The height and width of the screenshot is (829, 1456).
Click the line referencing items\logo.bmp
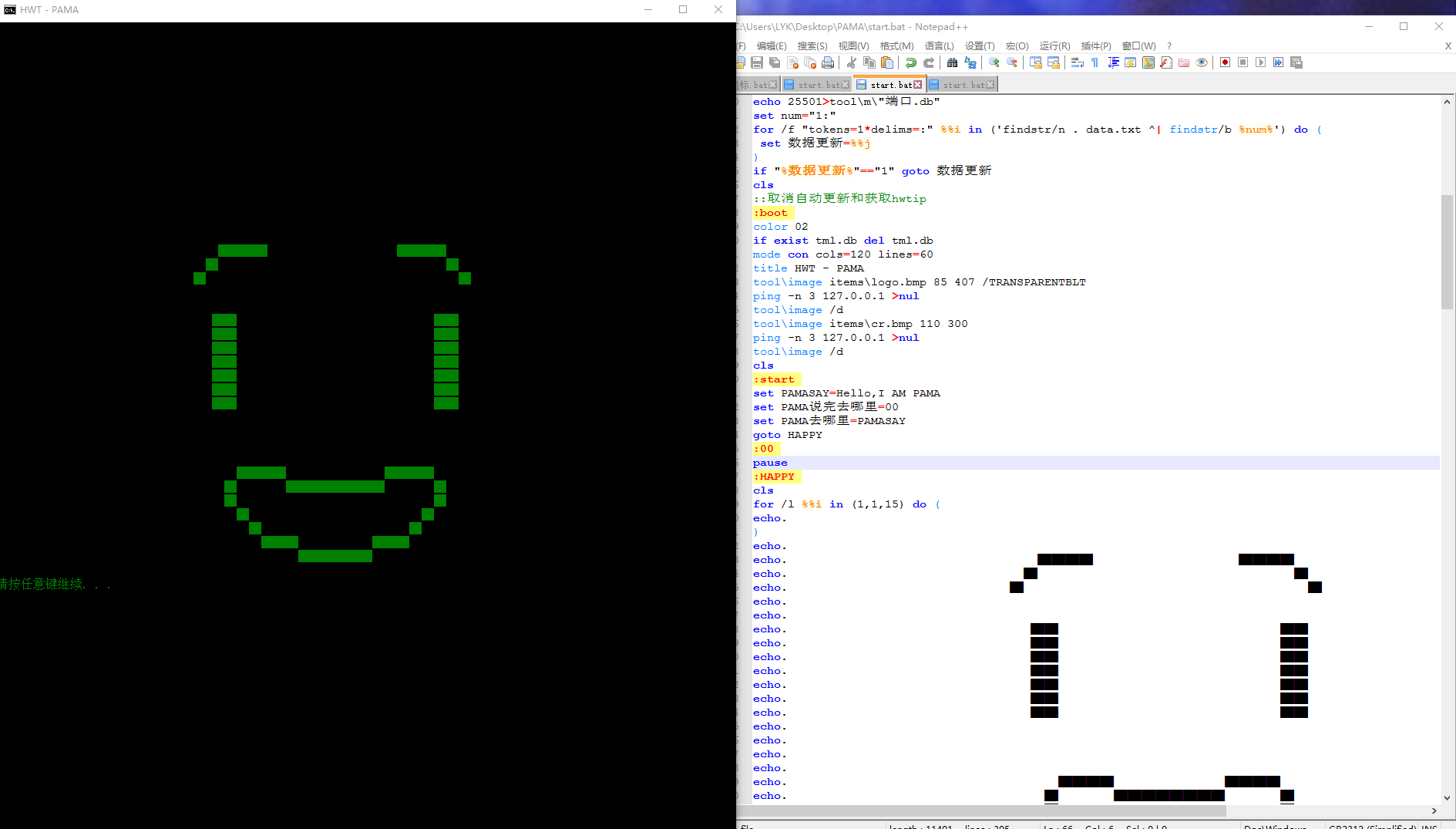pos(920,282)
